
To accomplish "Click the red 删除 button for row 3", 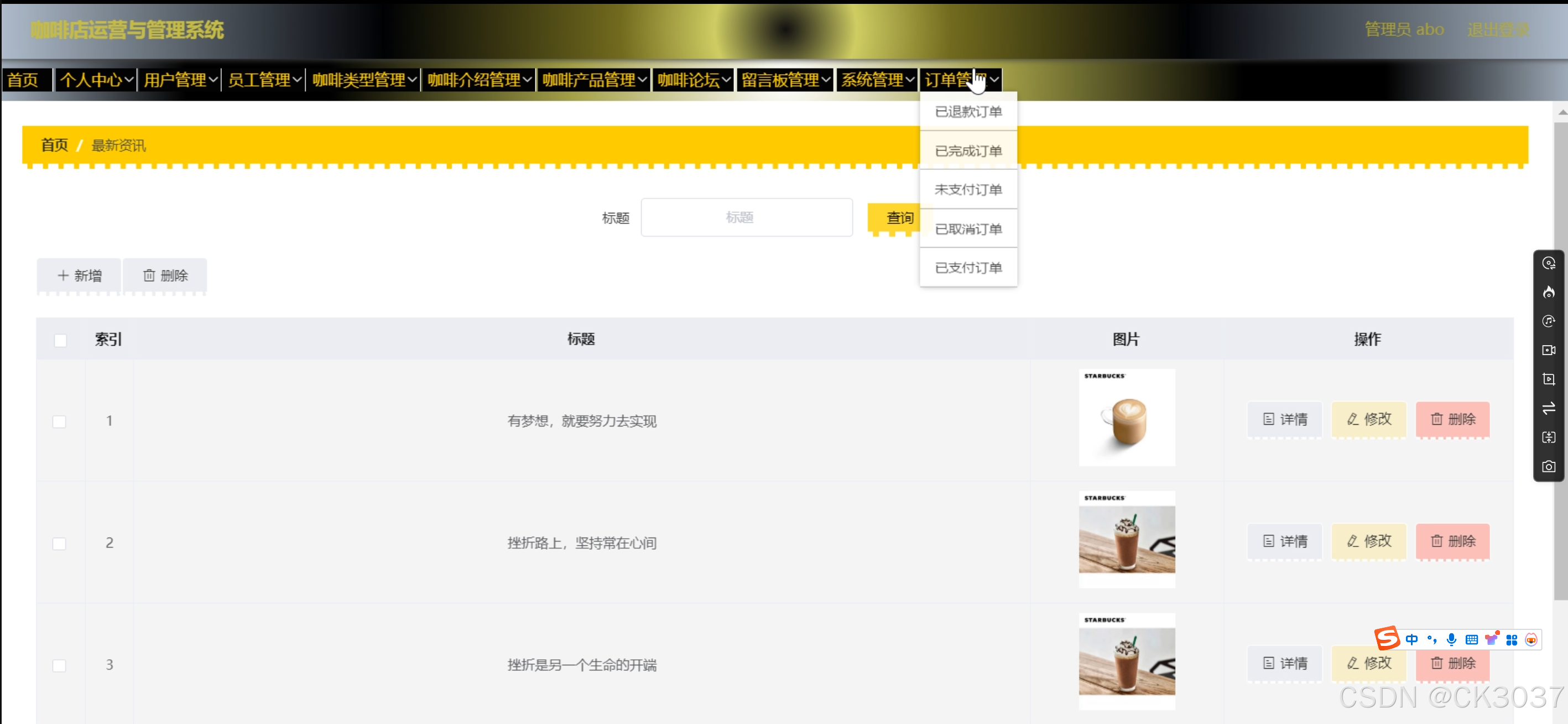I will 1452,663.
